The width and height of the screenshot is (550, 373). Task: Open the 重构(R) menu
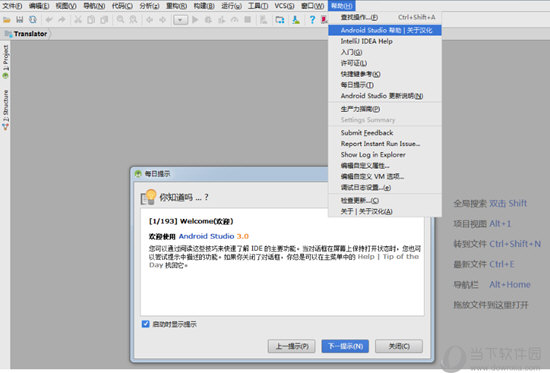176,6
